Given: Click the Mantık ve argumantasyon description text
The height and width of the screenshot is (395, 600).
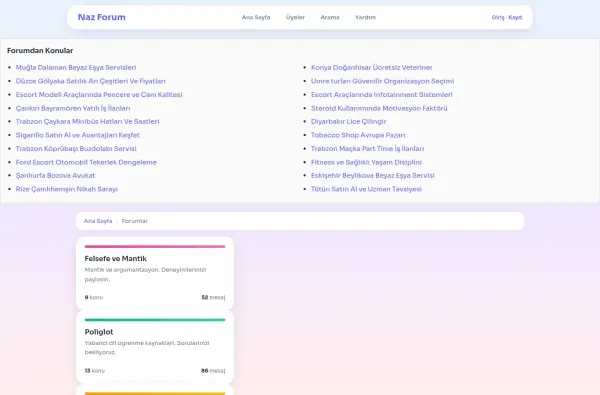Looking at the screenshot, I should pyautogui.click(x=145, y=274).
